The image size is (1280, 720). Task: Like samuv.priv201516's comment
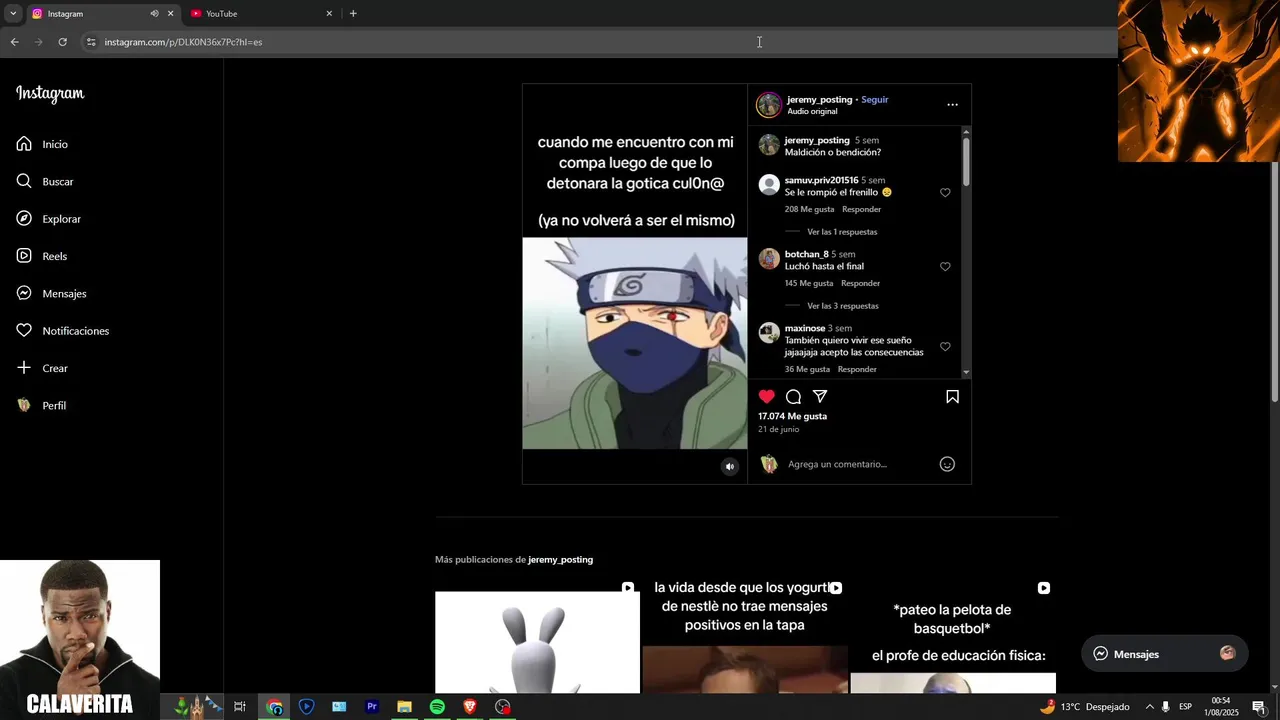(x=945, y=192)
